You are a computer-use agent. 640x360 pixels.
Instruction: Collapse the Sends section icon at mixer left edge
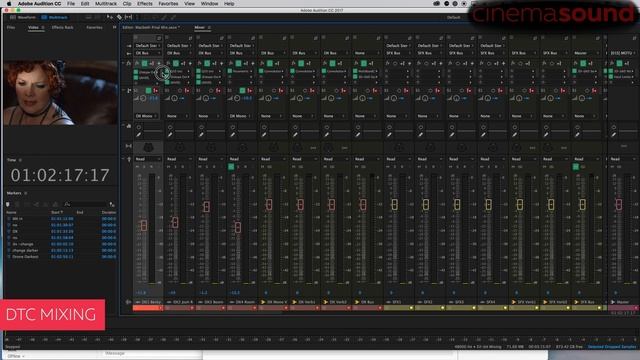(x=129, y=90)
